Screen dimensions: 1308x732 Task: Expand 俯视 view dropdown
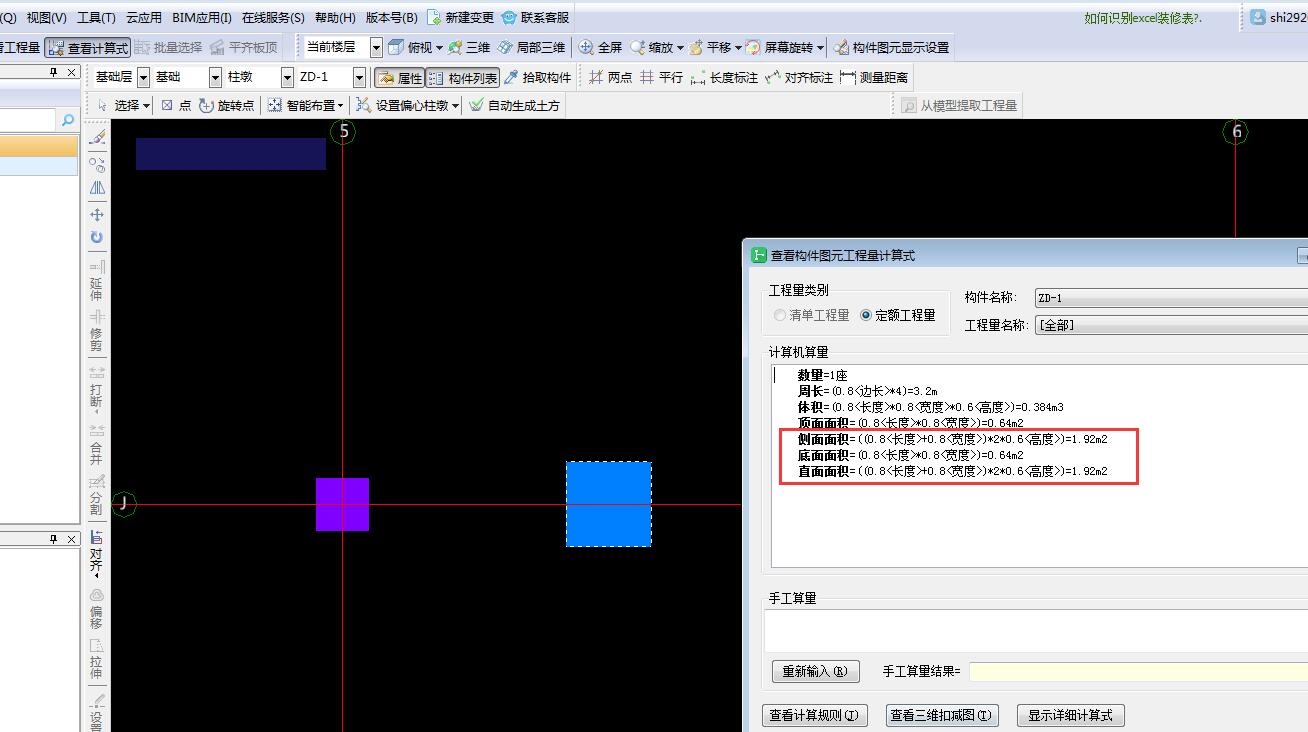438,48
